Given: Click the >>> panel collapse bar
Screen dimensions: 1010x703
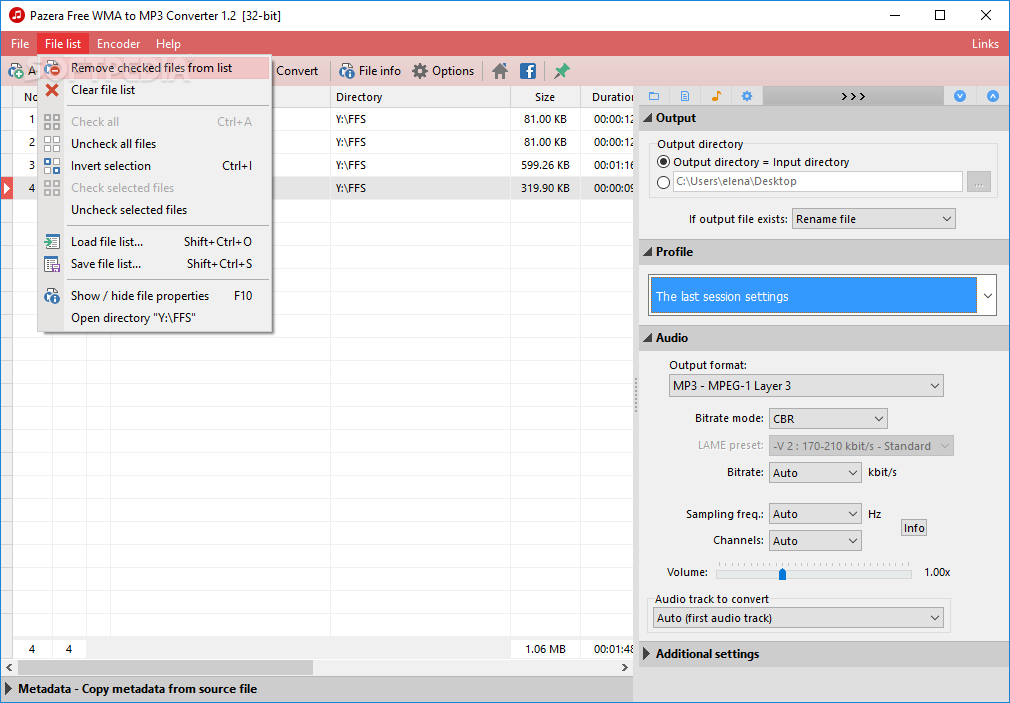Looking at the screenshot, I should point(853,96).
